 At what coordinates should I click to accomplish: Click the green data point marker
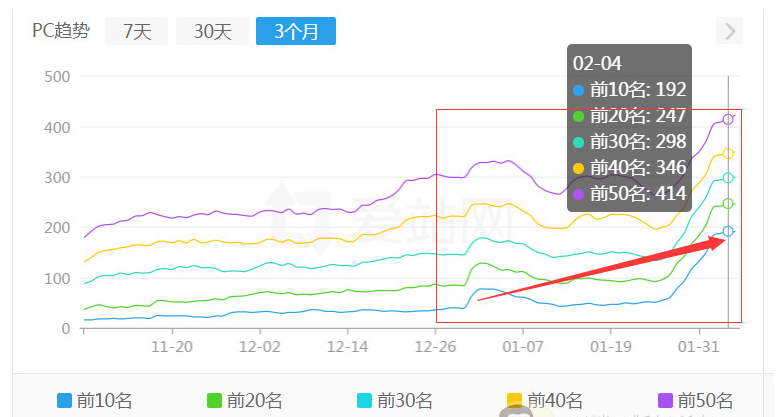coord(728,204)
